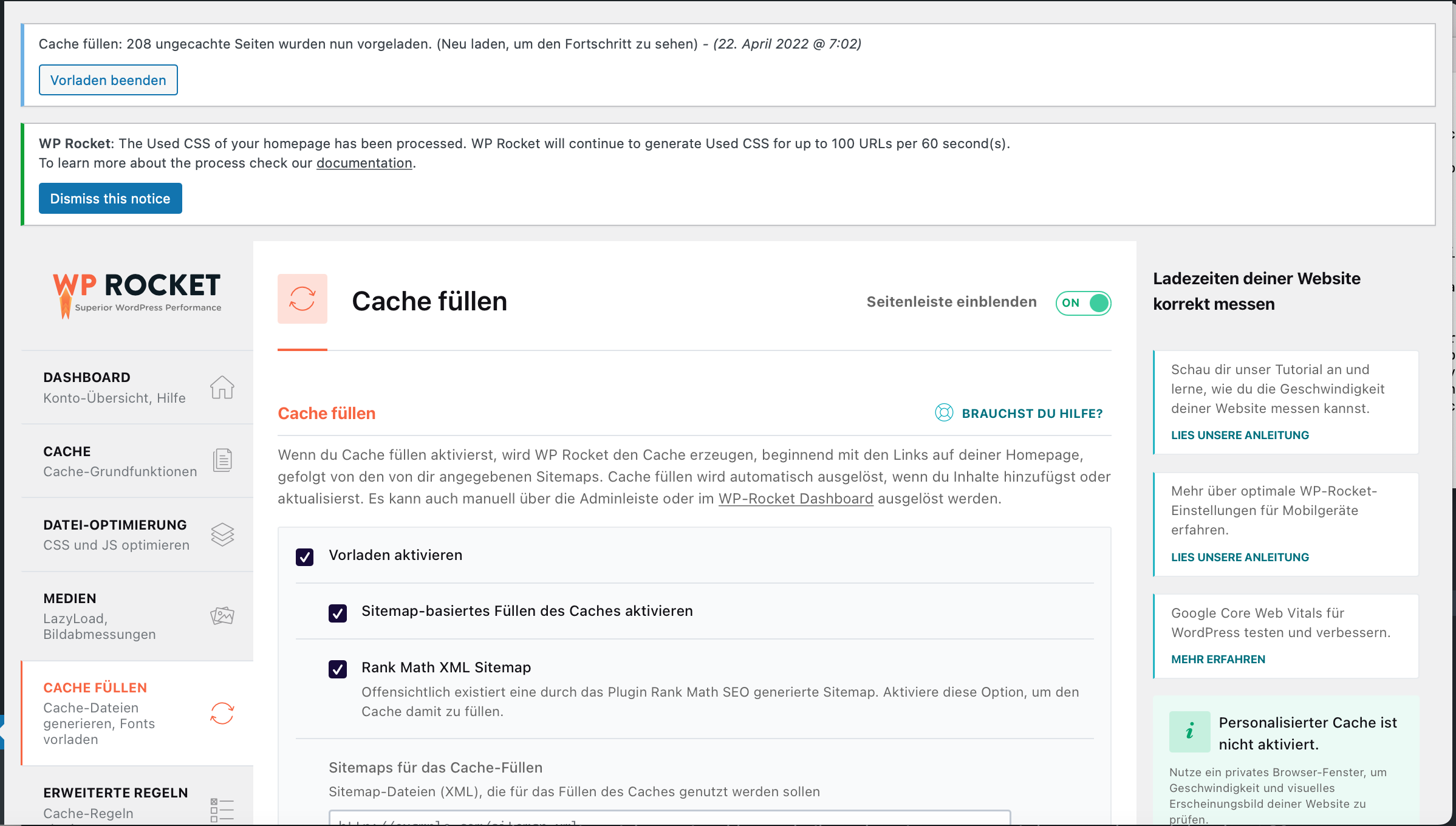Image resolution: width=1456 pixels, height=826 pixels.
Task: Open the Datei-Optimierung section
Action: 137,534
